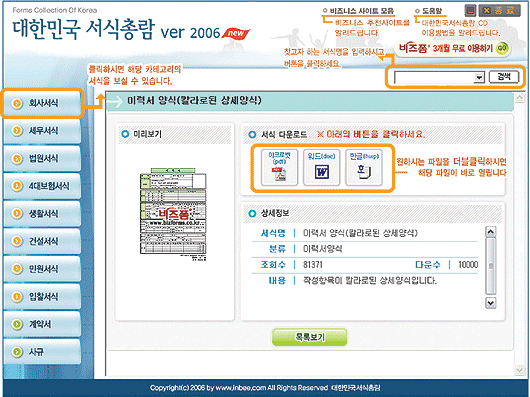Click the 다운수 value 10000
This screenshot has height=397, width=530.
[x=468, y=265]
